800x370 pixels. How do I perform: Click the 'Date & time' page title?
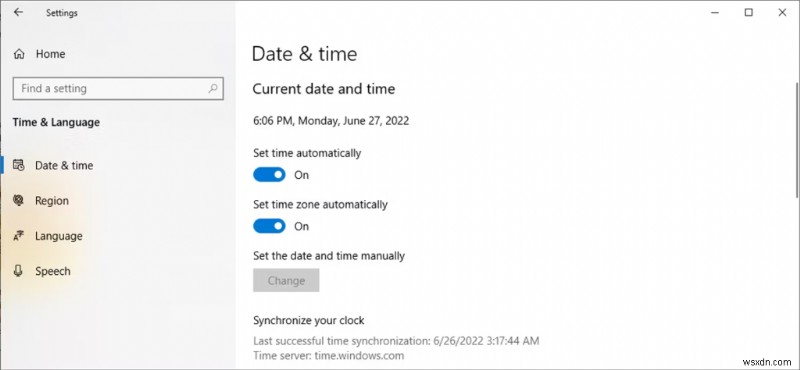coord(305,54)
